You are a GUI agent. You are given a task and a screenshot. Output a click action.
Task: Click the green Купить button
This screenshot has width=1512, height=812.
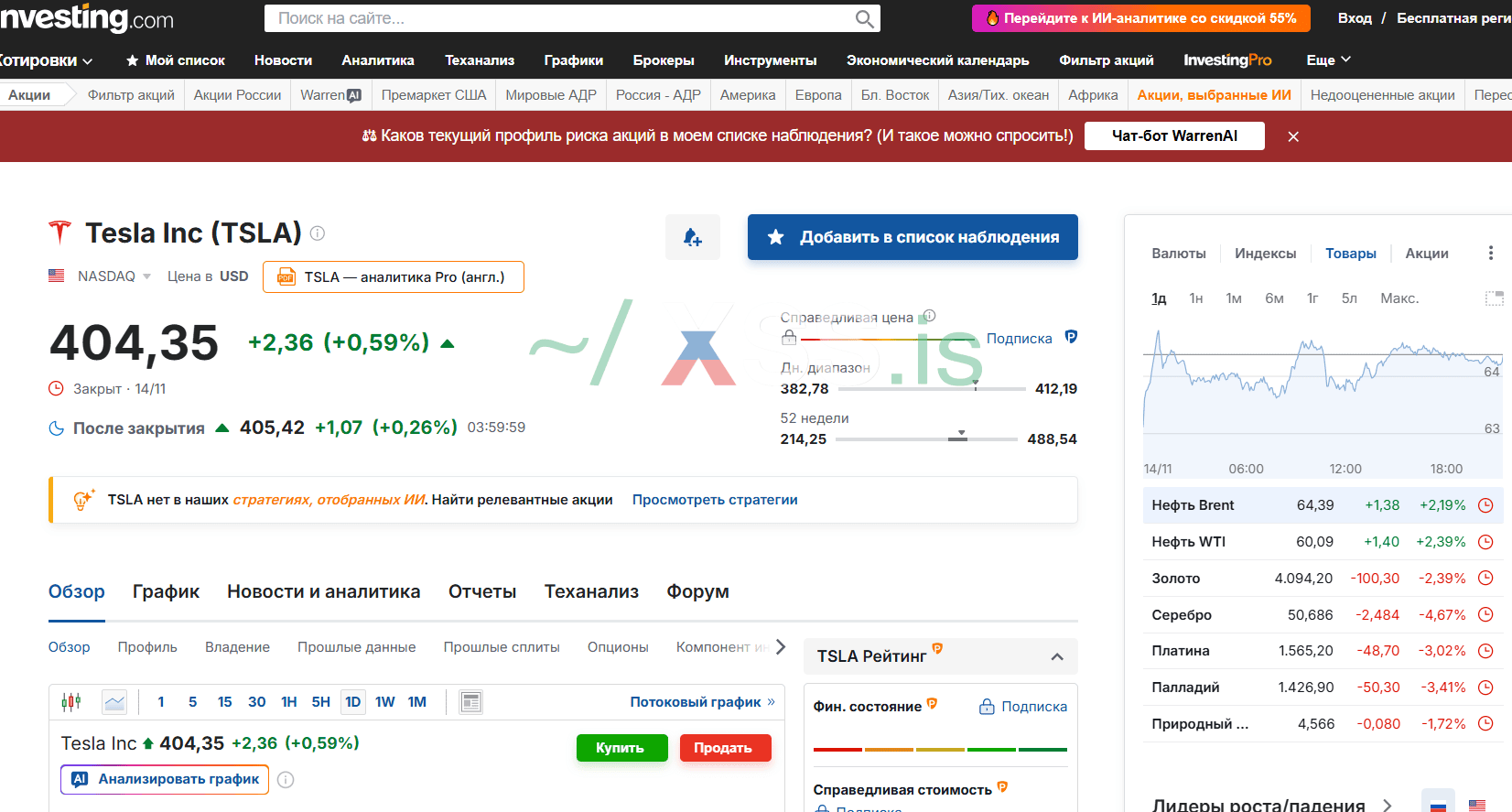(621, 748)
